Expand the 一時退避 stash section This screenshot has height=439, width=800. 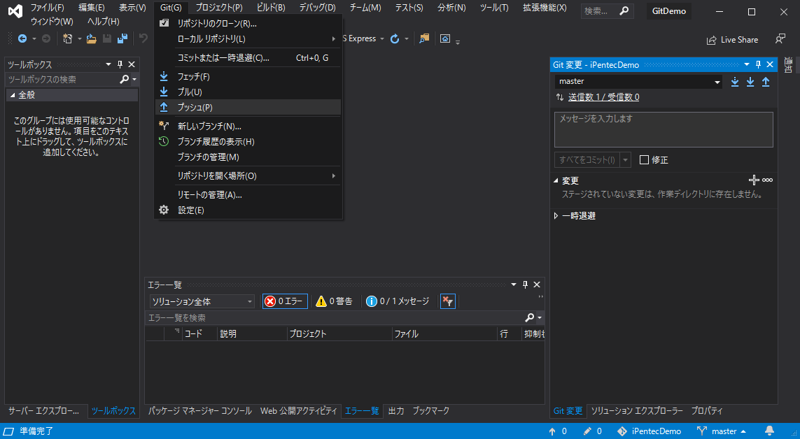tap(556, 216)
